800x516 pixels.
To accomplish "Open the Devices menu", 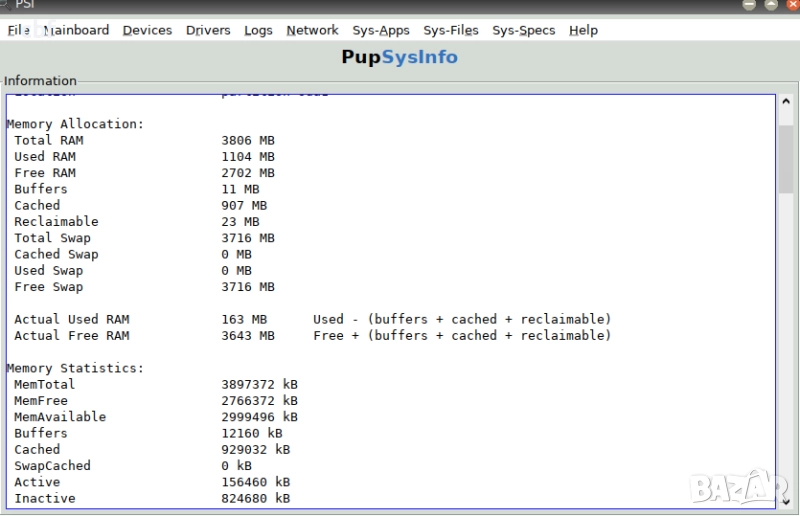I will [x=147, y=30].
